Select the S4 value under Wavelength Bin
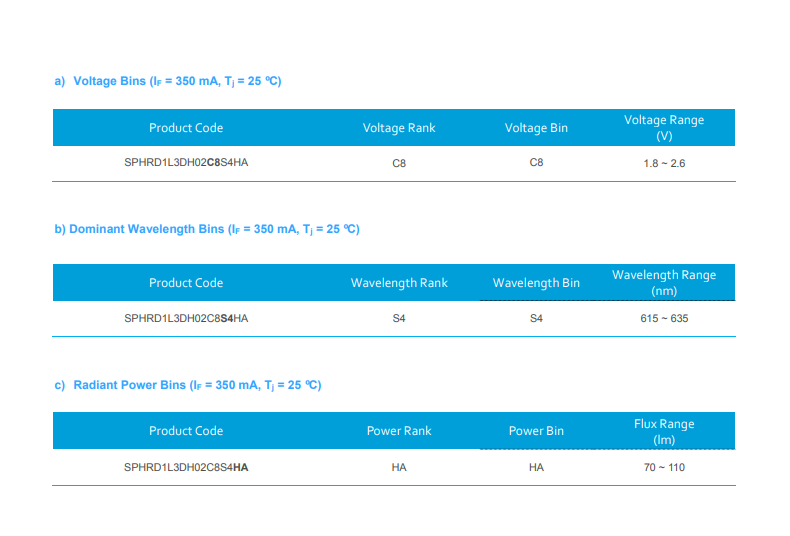The image size is (790, 536). coord(536,318)
